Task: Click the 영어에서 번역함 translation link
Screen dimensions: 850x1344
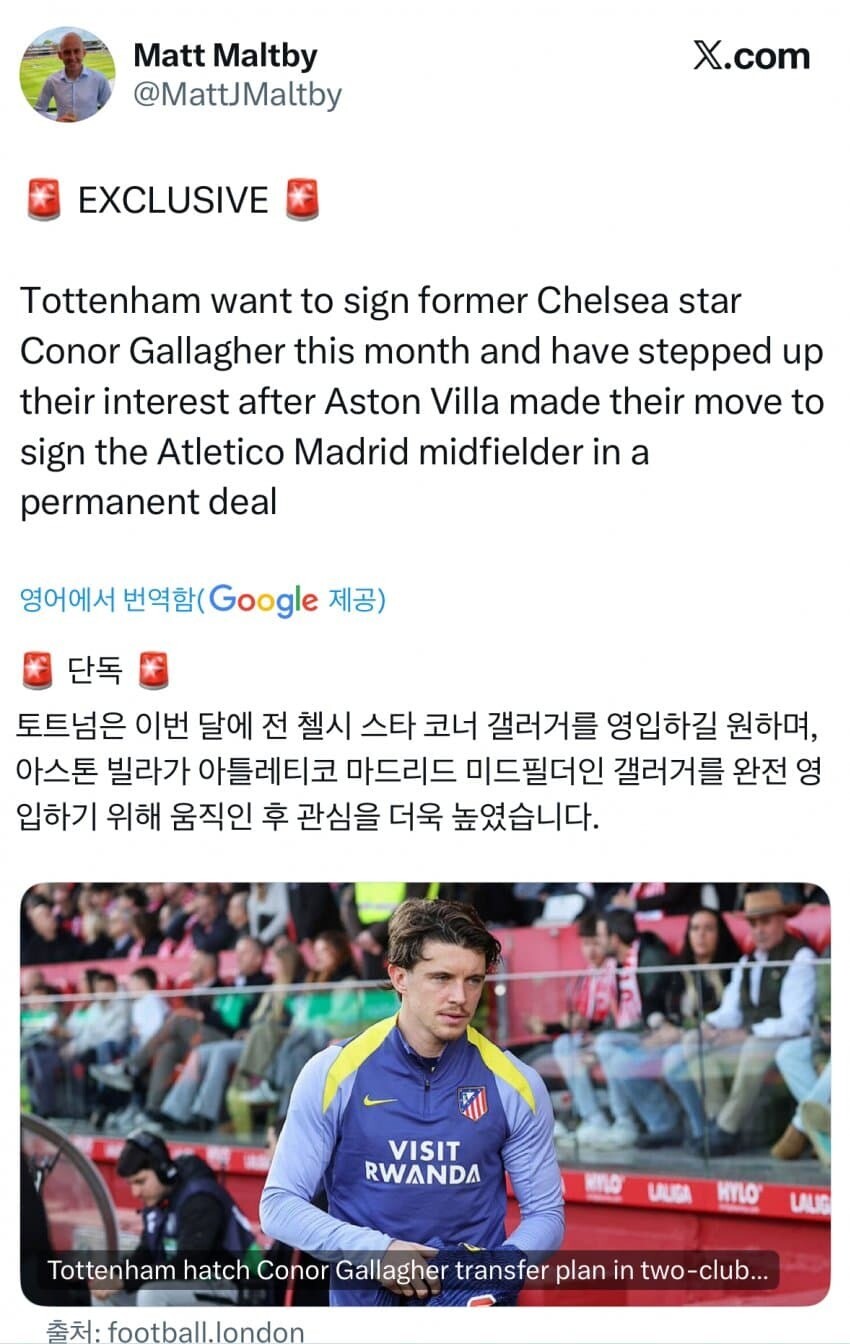Action: pos(107,600)
